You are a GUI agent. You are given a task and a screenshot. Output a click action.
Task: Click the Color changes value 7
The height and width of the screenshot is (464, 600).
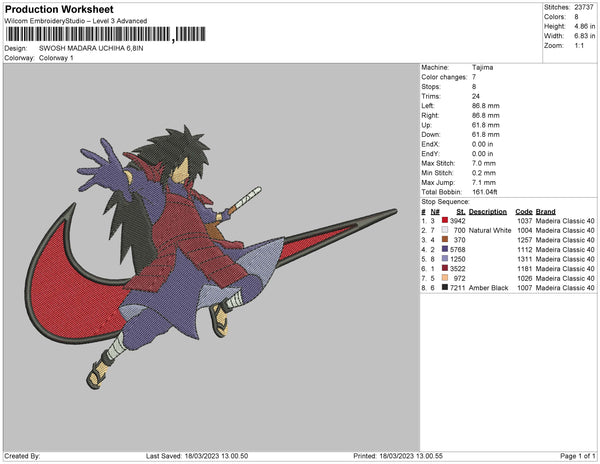[474, 77]
